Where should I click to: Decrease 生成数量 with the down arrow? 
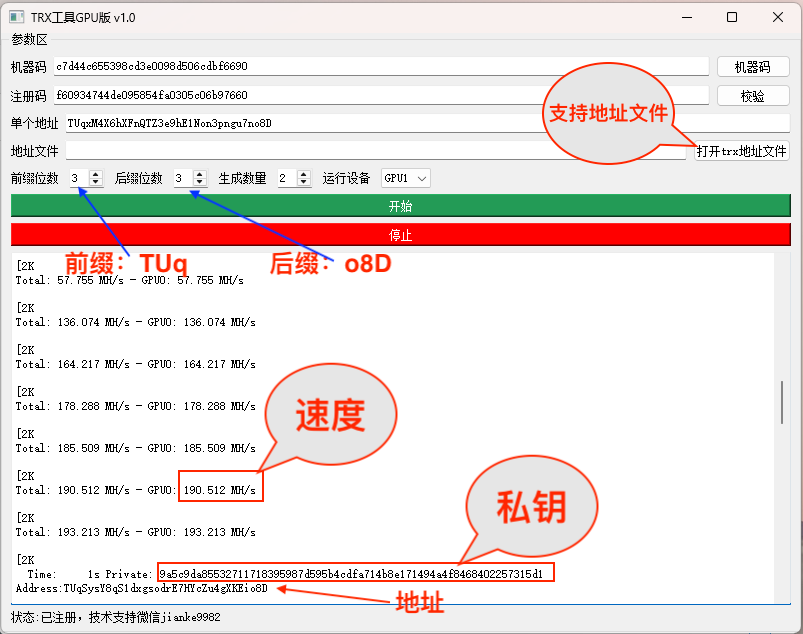click(x=304, y=182)
